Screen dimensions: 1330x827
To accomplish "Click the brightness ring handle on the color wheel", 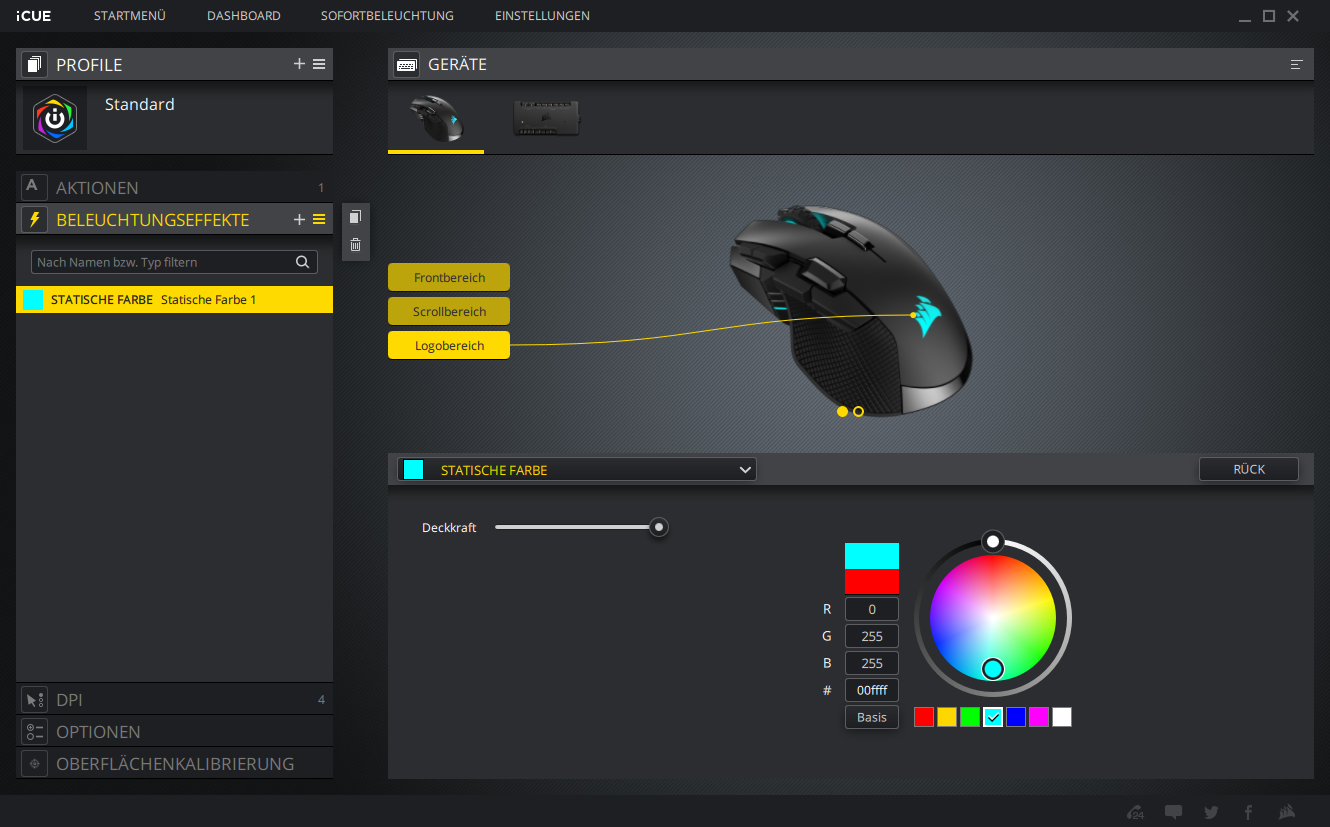I will 992,541.
